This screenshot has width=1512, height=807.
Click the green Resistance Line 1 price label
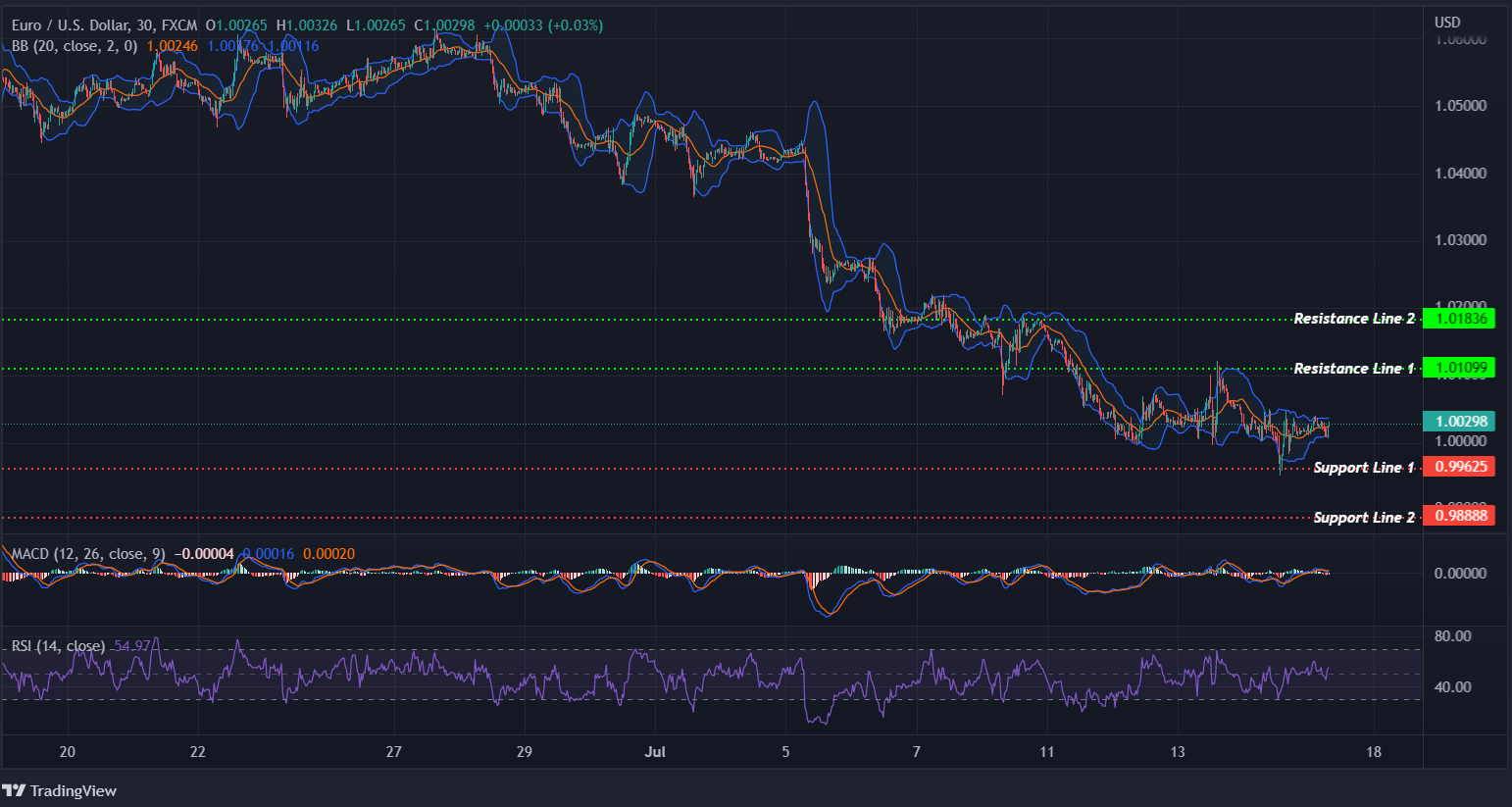click(1460, 368)
